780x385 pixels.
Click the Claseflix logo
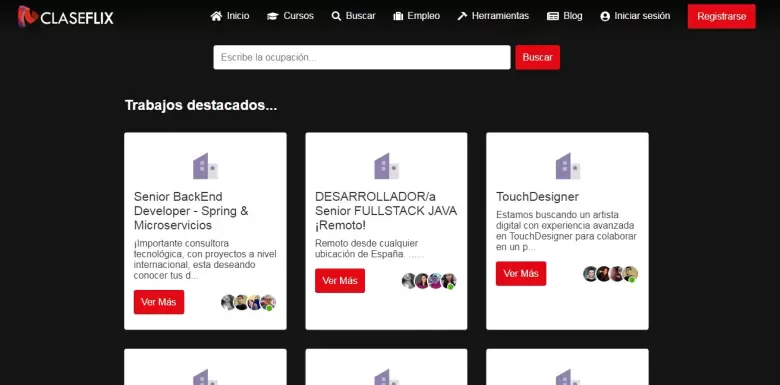66,16
